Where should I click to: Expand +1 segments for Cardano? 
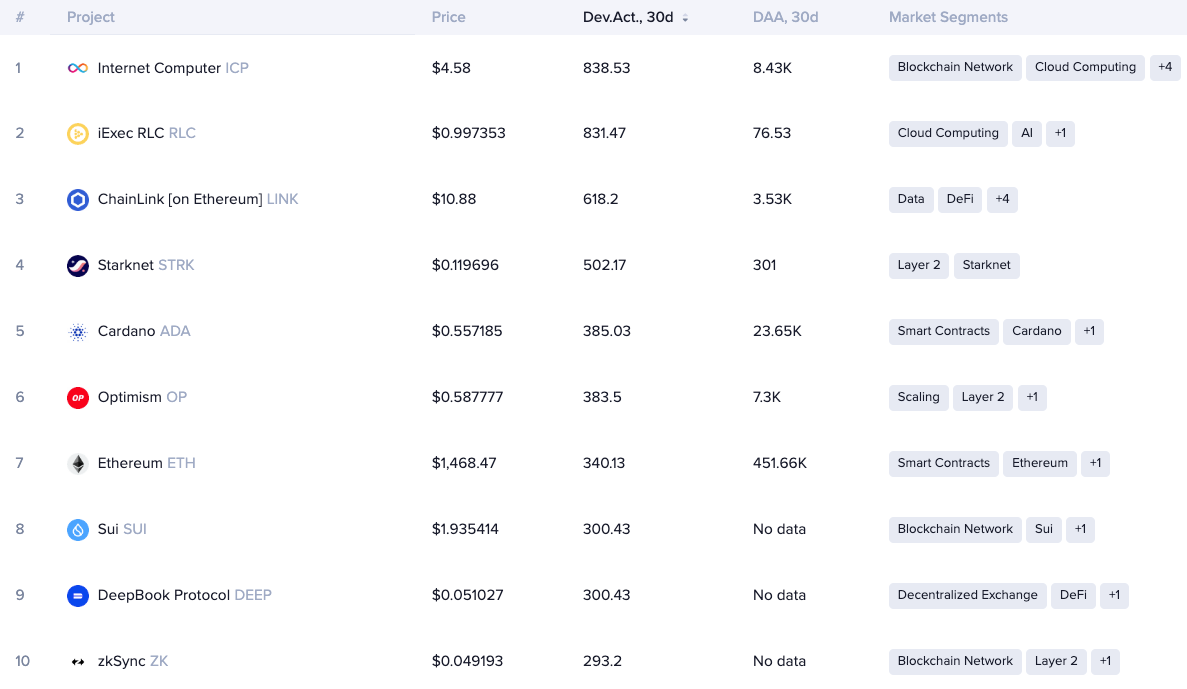pyautogui.click(x=1089, y=331)
